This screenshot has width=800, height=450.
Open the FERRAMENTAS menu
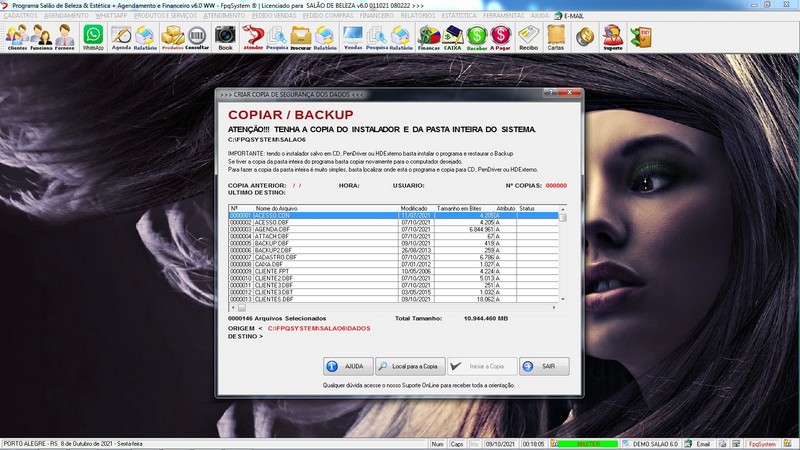click(504, 17)
